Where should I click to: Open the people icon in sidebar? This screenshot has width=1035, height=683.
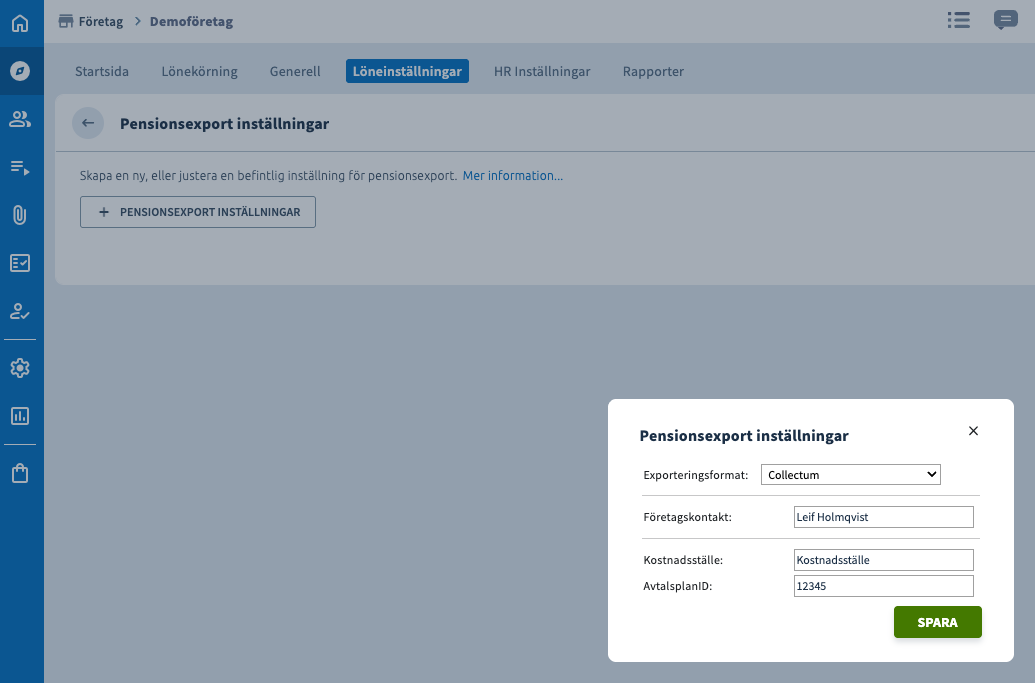pyautogui.click(x=20, y=119)
